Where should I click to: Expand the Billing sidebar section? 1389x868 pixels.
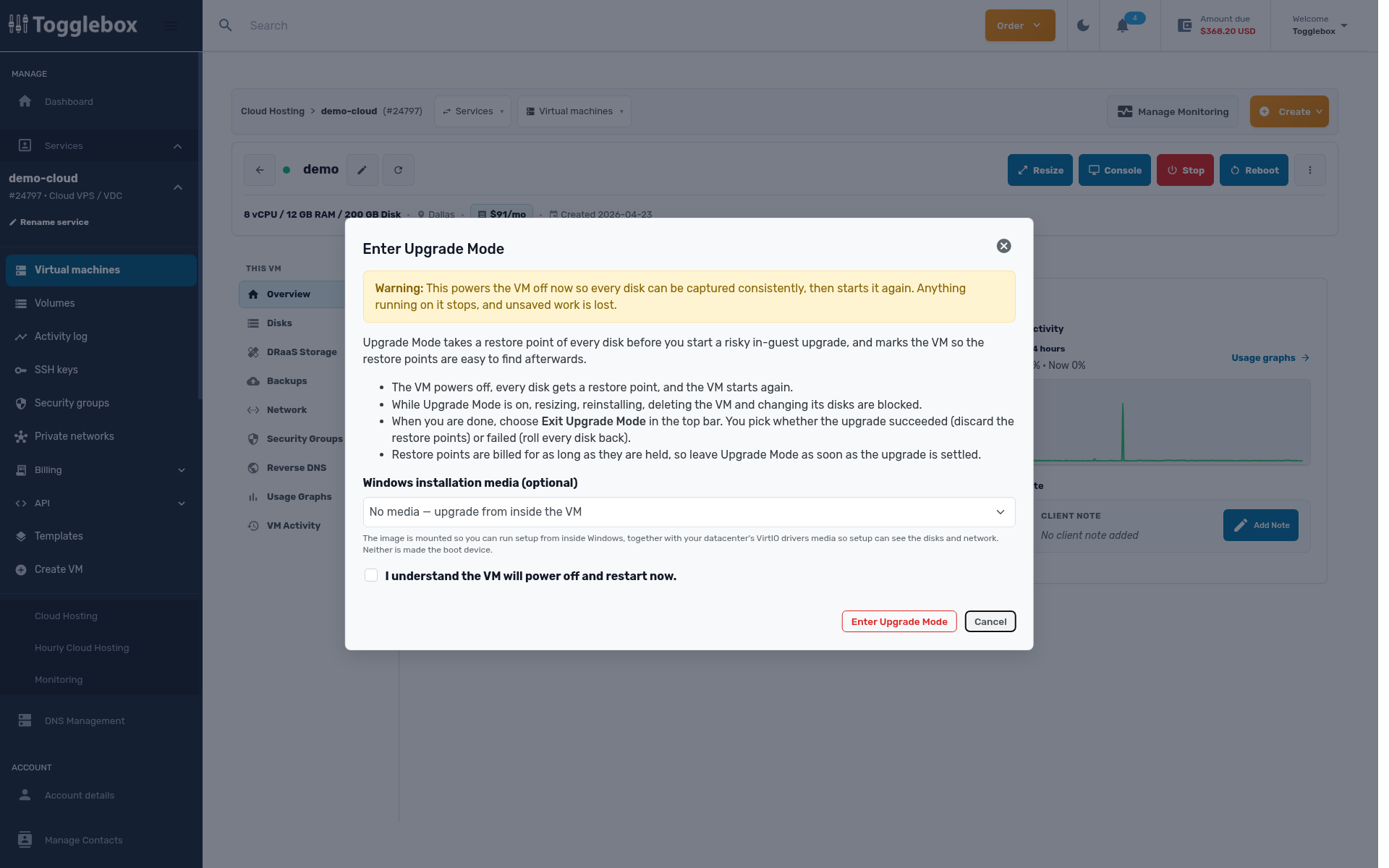pos(101,470)
